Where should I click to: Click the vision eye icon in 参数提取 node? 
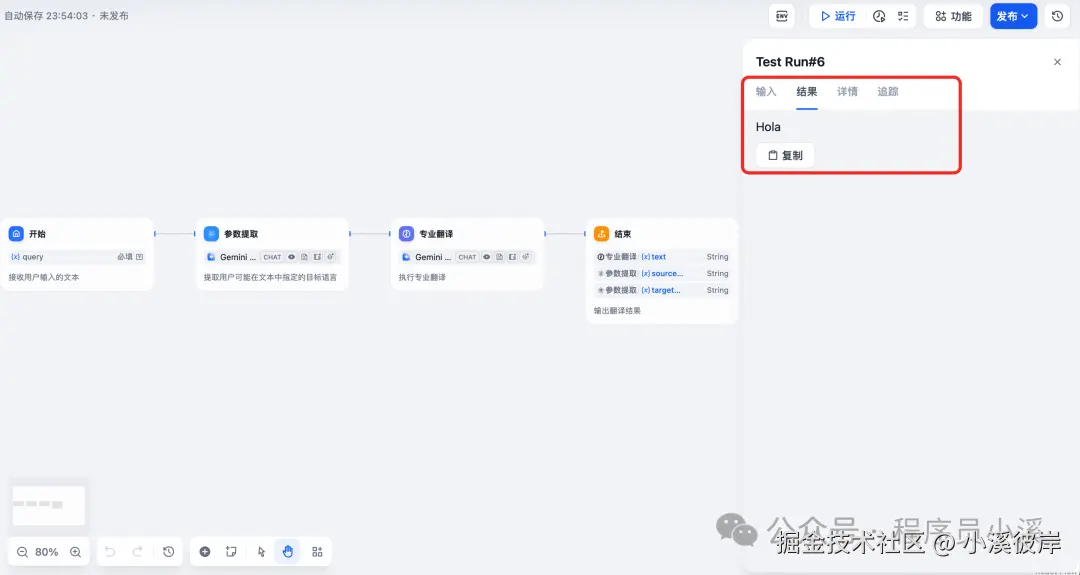click(291, 257)
